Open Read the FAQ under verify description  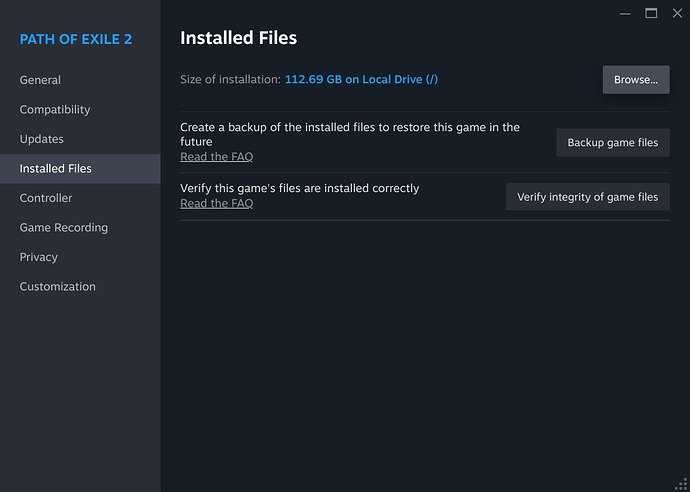coord(216,203)
